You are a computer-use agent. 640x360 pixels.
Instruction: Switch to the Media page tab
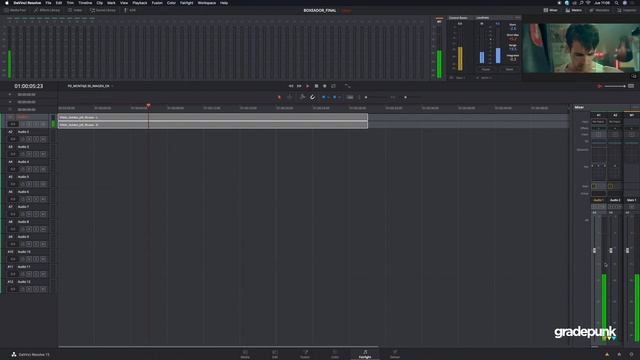click(x=245, y=354)
